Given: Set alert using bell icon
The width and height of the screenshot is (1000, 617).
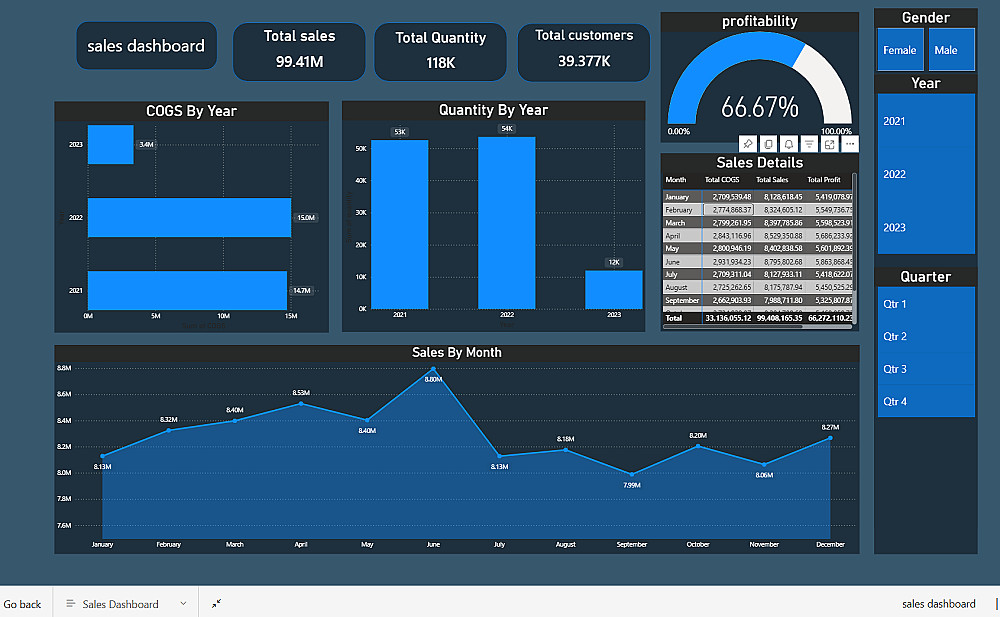Looking at the screenshot, I should tap(789, 144).
